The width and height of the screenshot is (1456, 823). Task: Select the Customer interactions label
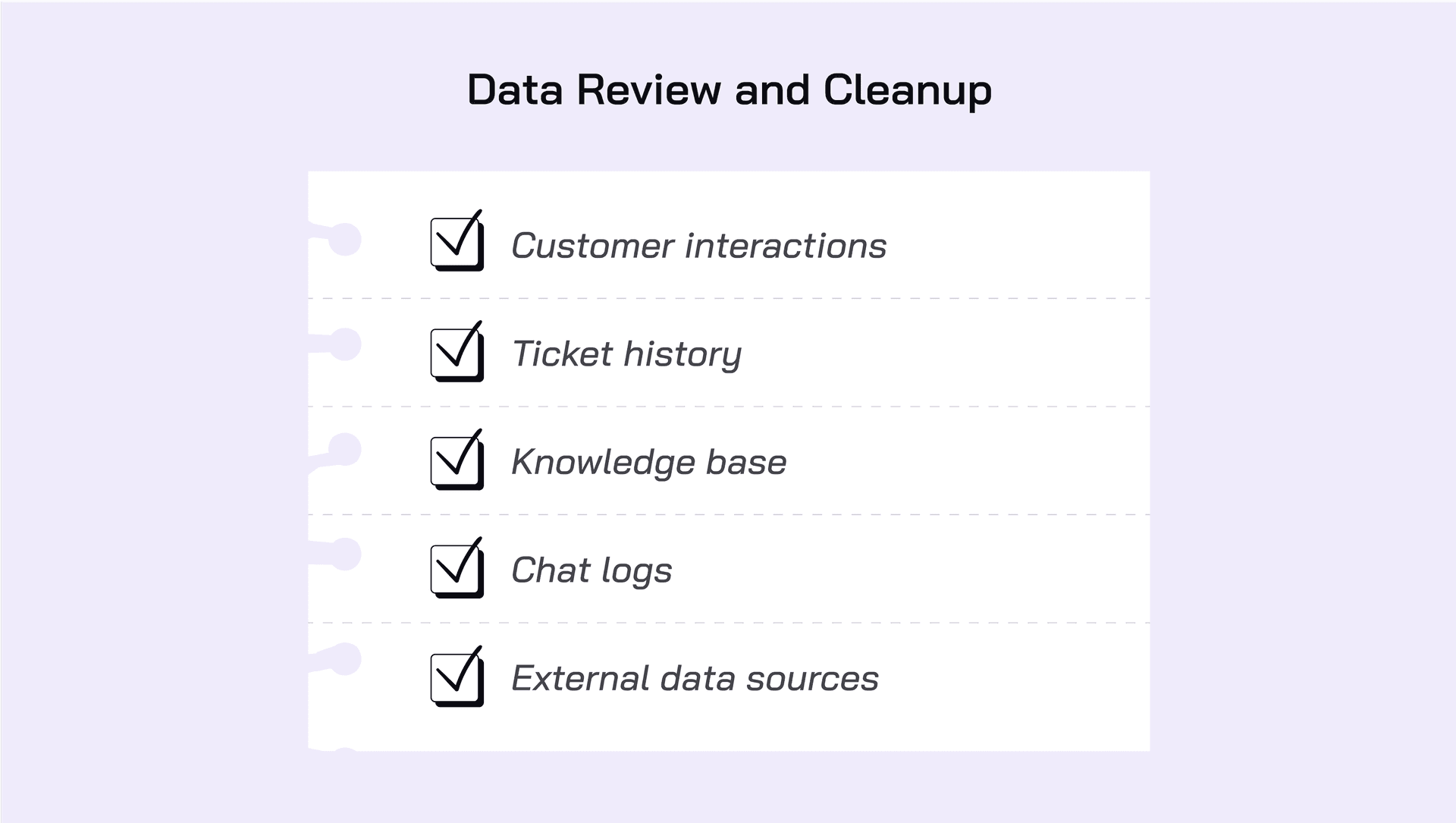698,246
